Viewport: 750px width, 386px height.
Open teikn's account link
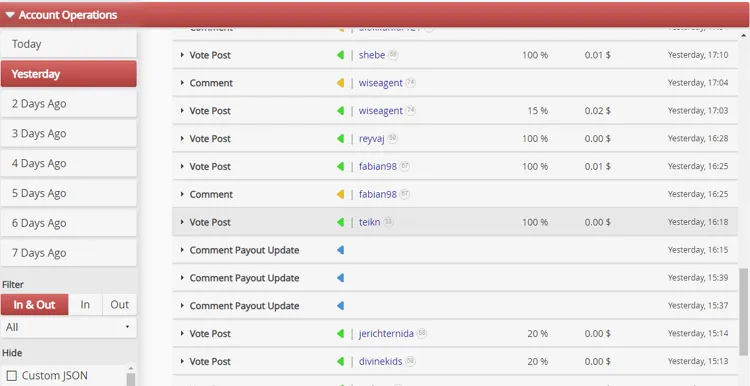(369, 222)
